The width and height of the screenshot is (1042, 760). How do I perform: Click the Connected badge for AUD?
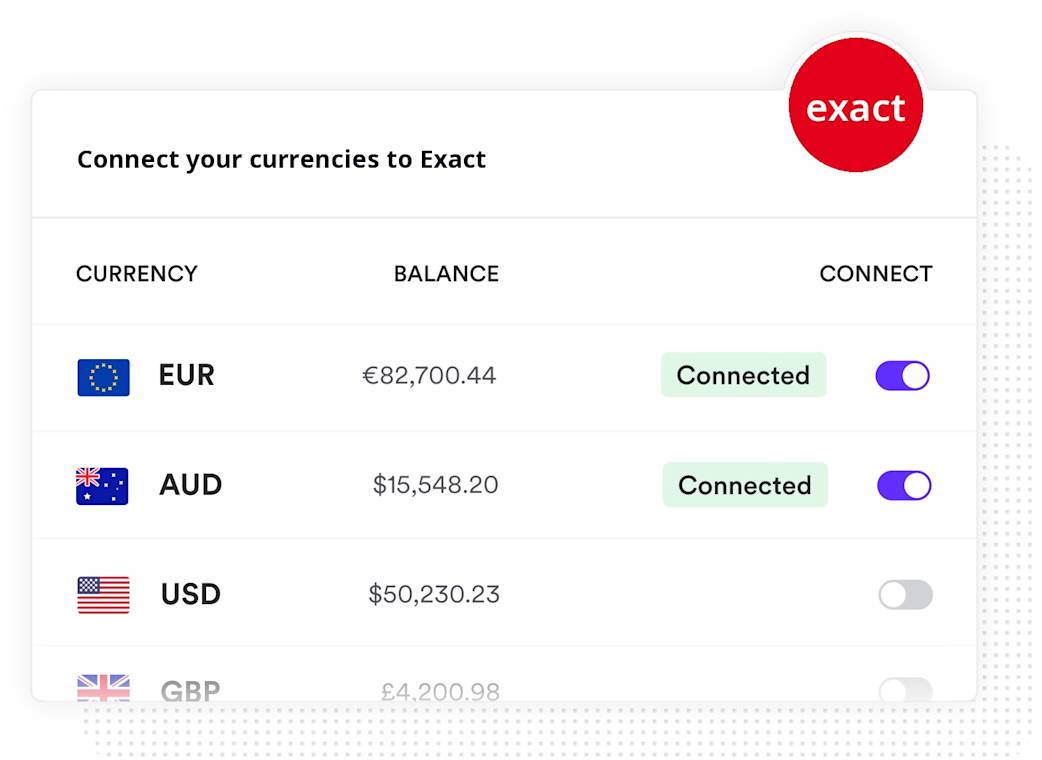click(x=745, y=485)
